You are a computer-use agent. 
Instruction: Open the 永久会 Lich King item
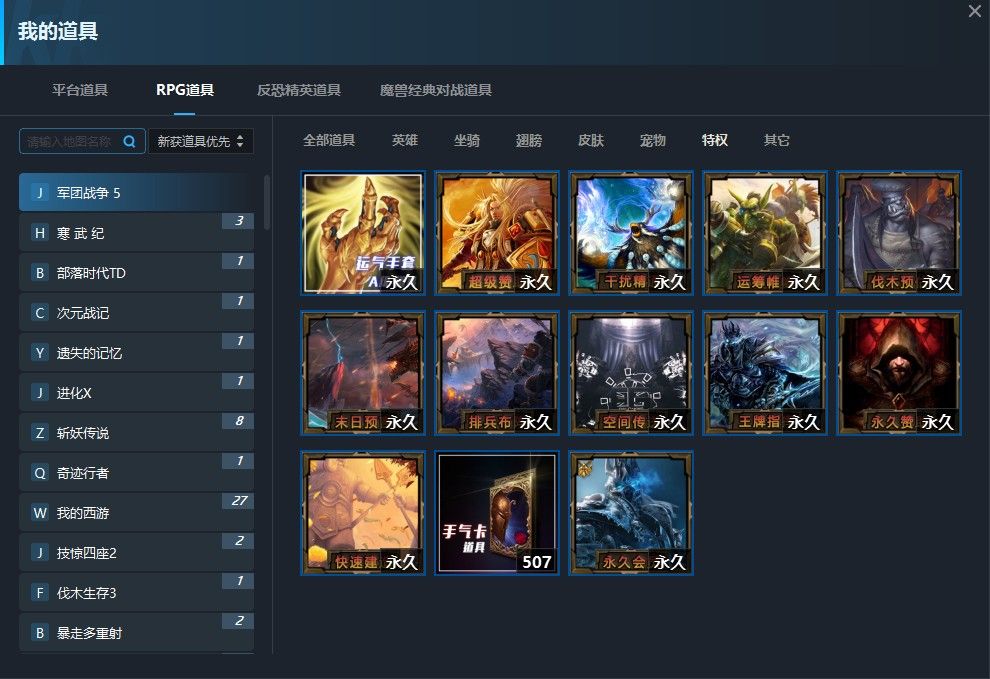(x=630, y=512)
